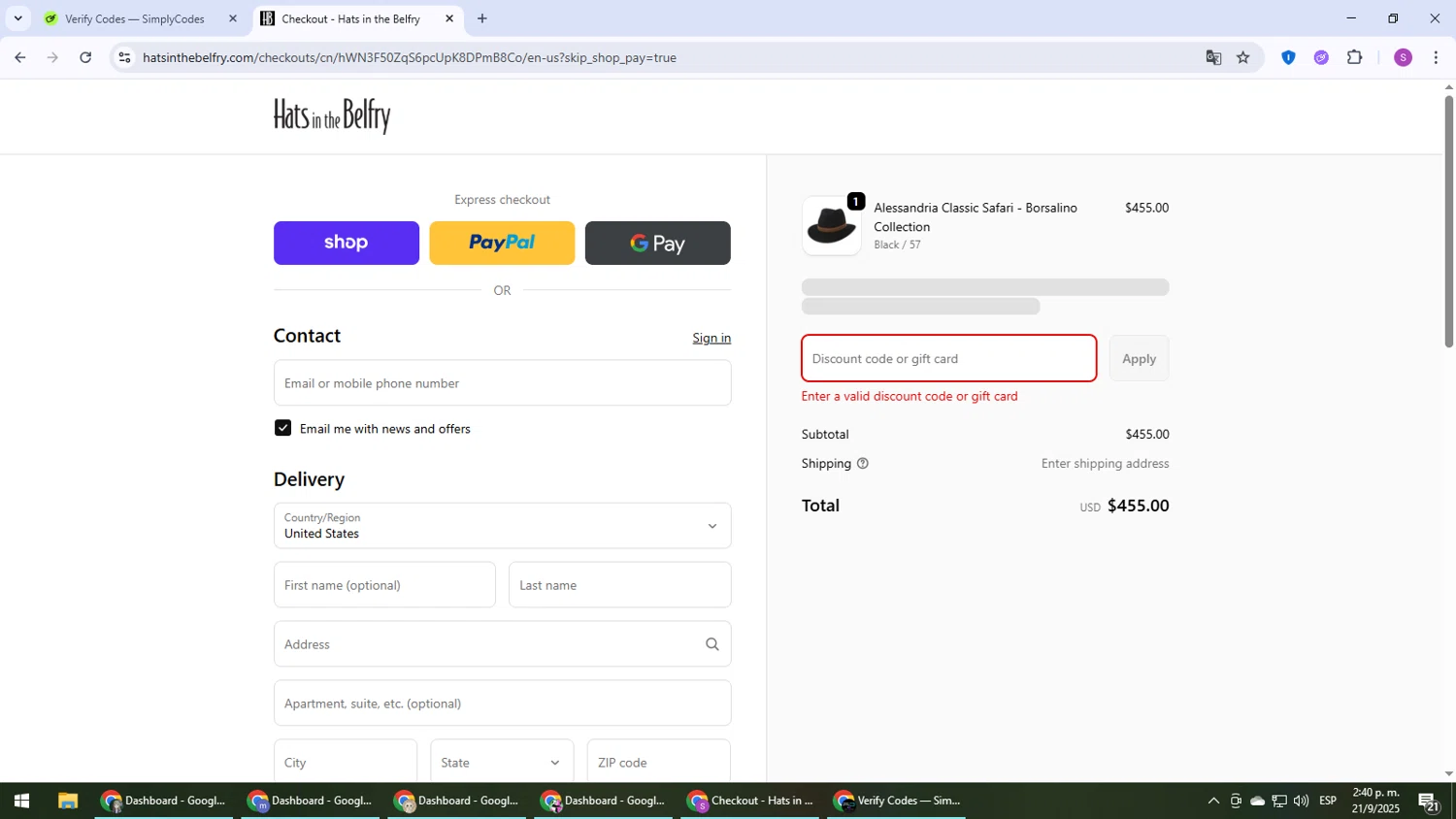Close the Checkout tab
This screenshot has width=1456, height=819.
(449, 18)
